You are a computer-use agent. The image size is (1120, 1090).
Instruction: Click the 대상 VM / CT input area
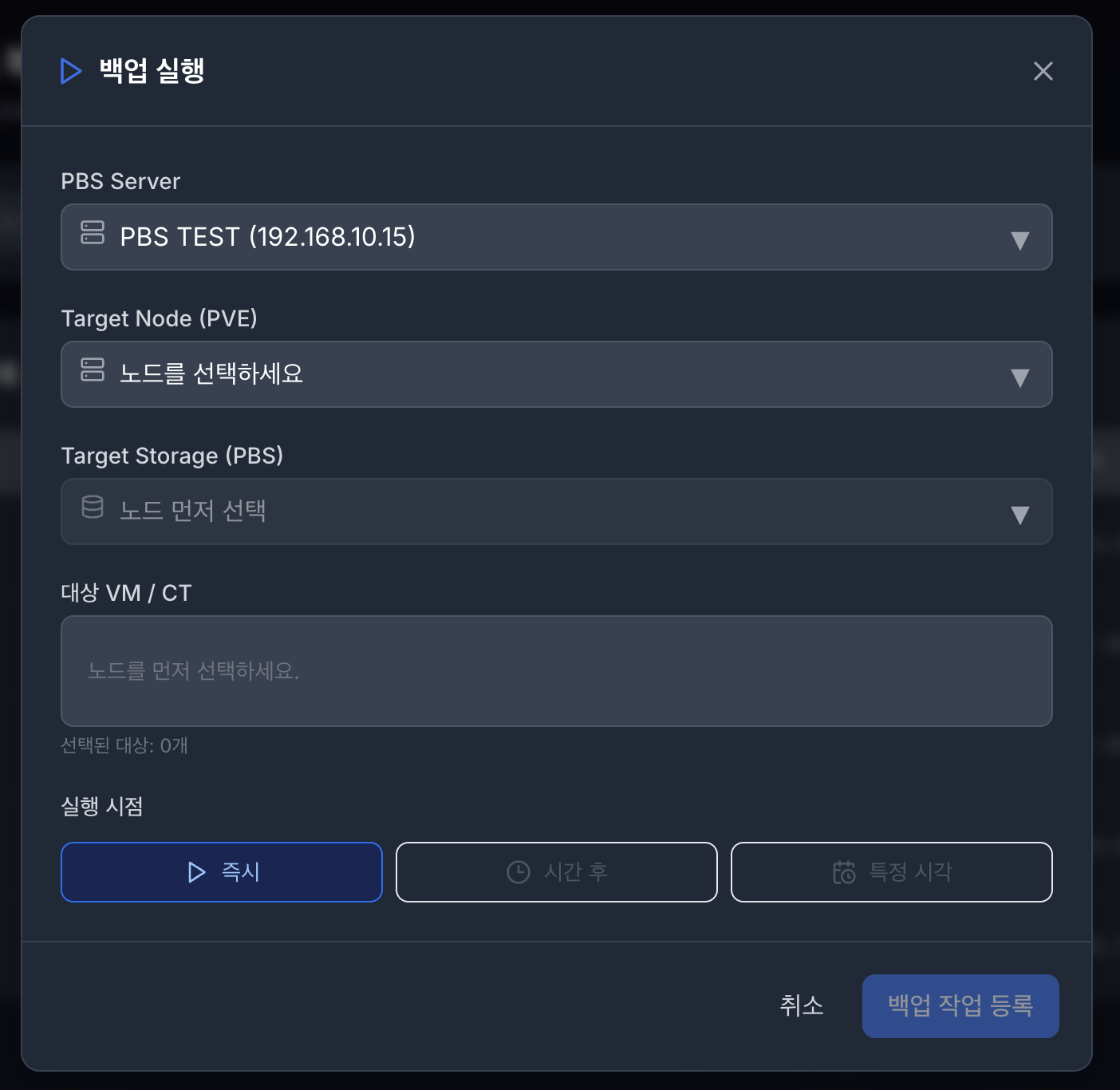(x=556, y=671)
